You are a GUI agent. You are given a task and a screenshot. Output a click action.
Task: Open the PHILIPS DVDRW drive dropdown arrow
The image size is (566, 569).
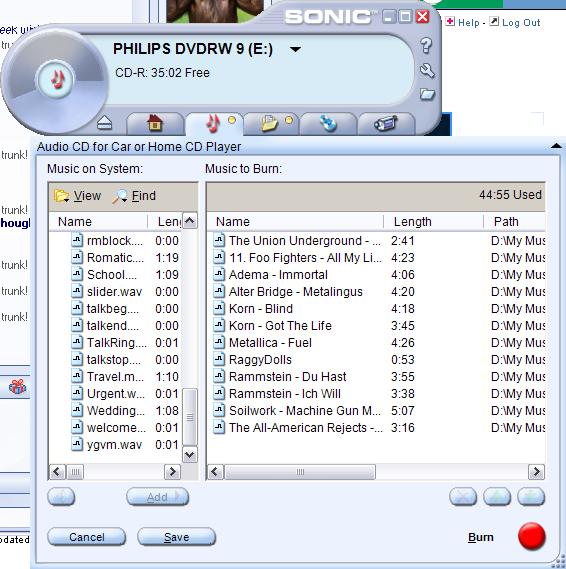tap(296, 49)
